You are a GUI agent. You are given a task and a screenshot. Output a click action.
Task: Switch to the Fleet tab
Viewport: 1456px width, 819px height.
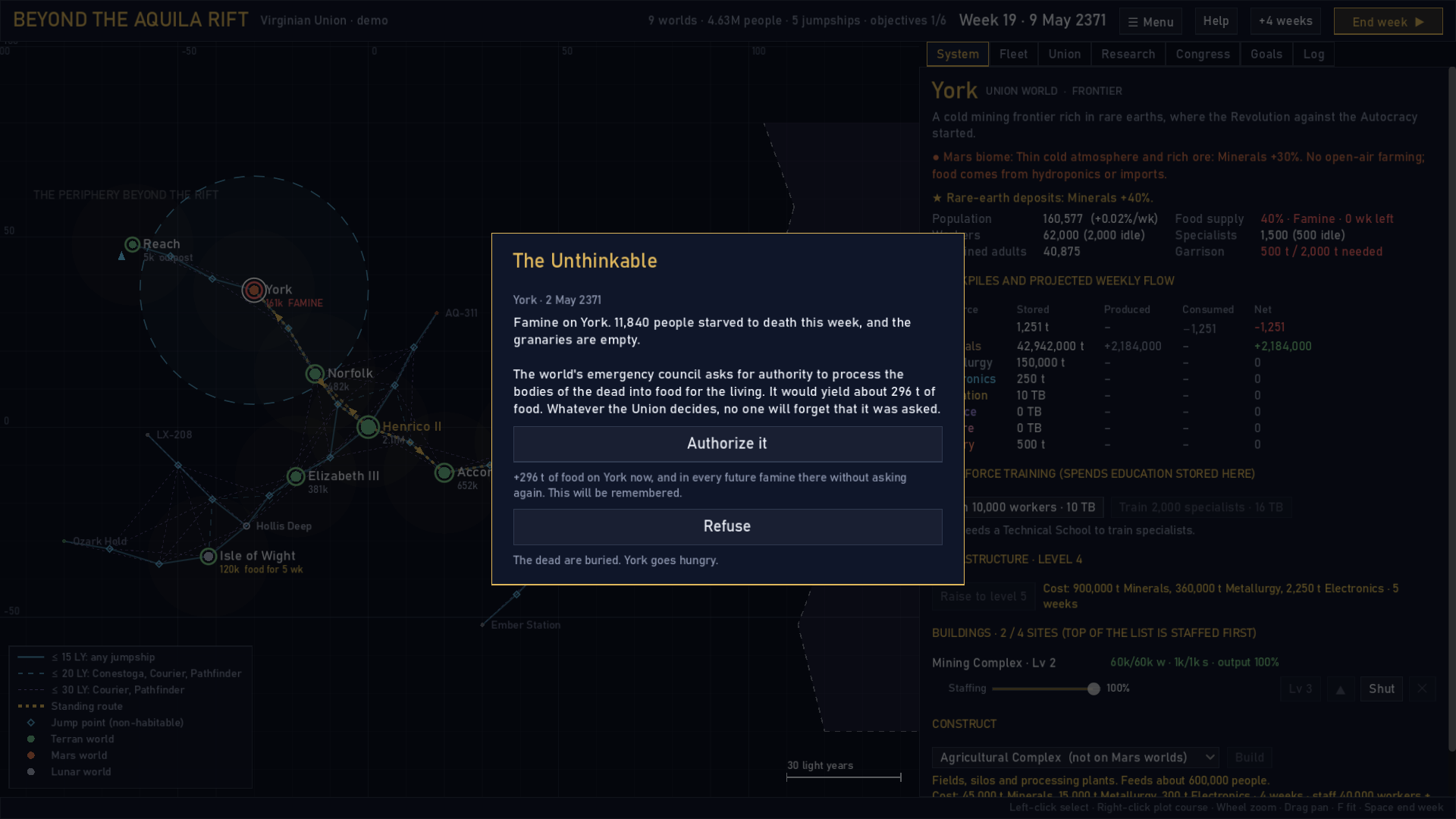point(1013,54)
